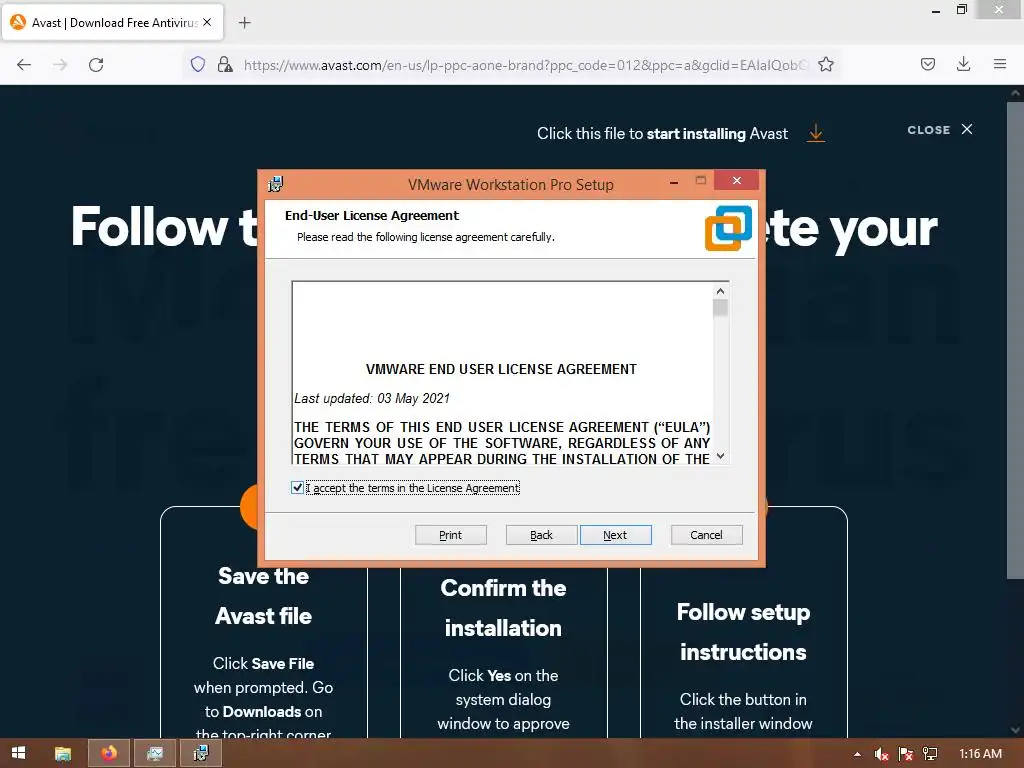This screenshot has height=768, width=1024.
Task: Click the network tray icon
Action: pyautogui.click(x=930, y=754)
